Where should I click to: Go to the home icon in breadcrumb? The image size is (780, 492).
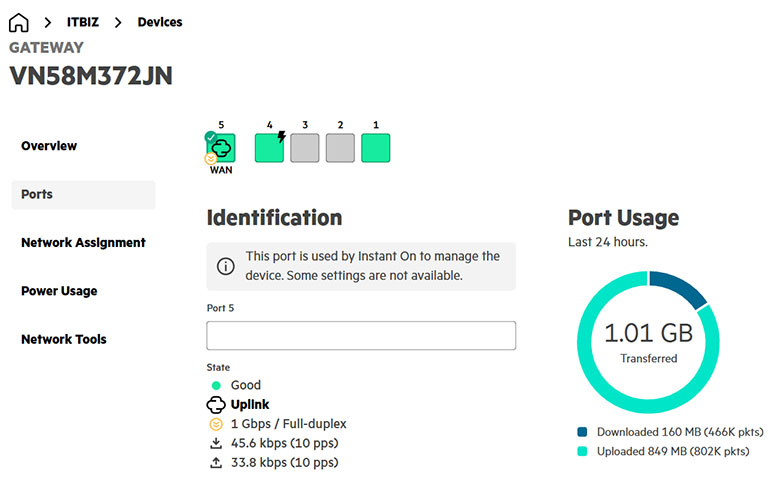(x=19, y=22)
